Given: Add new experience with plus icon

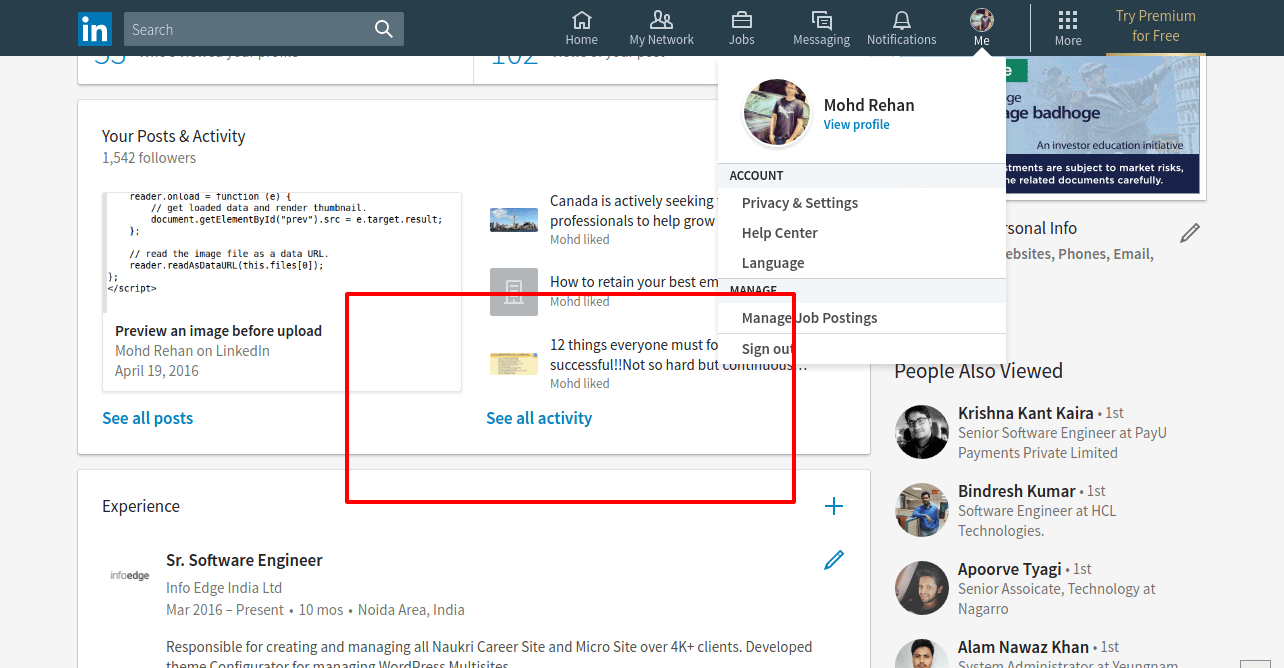Looking at the screenshot, I should click(x=834, y=506).
